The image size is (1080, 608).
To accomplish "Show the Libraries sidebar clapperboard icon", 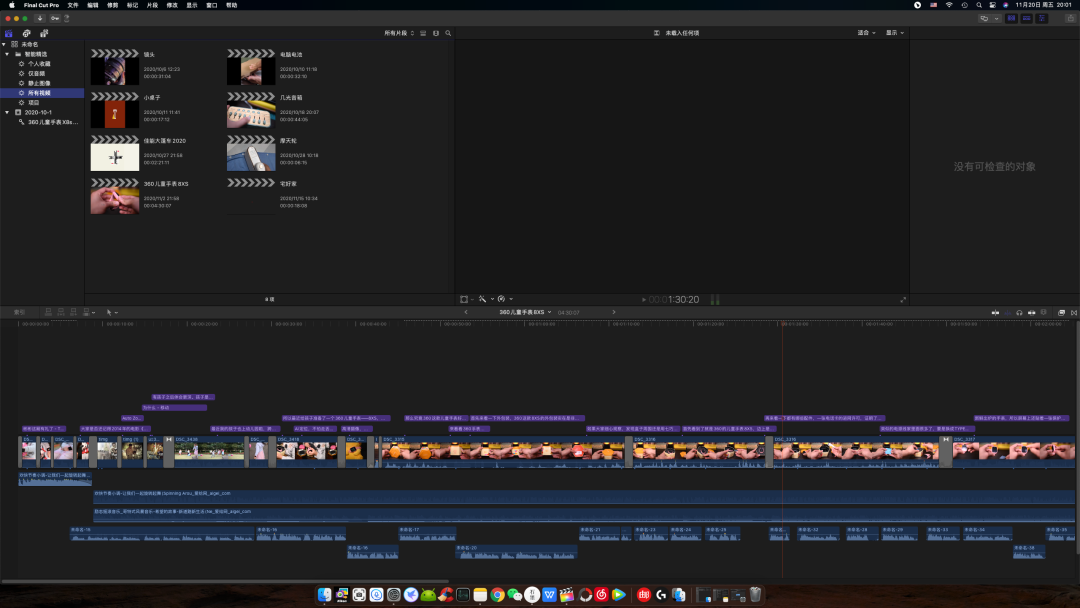I will pos(8,33).
